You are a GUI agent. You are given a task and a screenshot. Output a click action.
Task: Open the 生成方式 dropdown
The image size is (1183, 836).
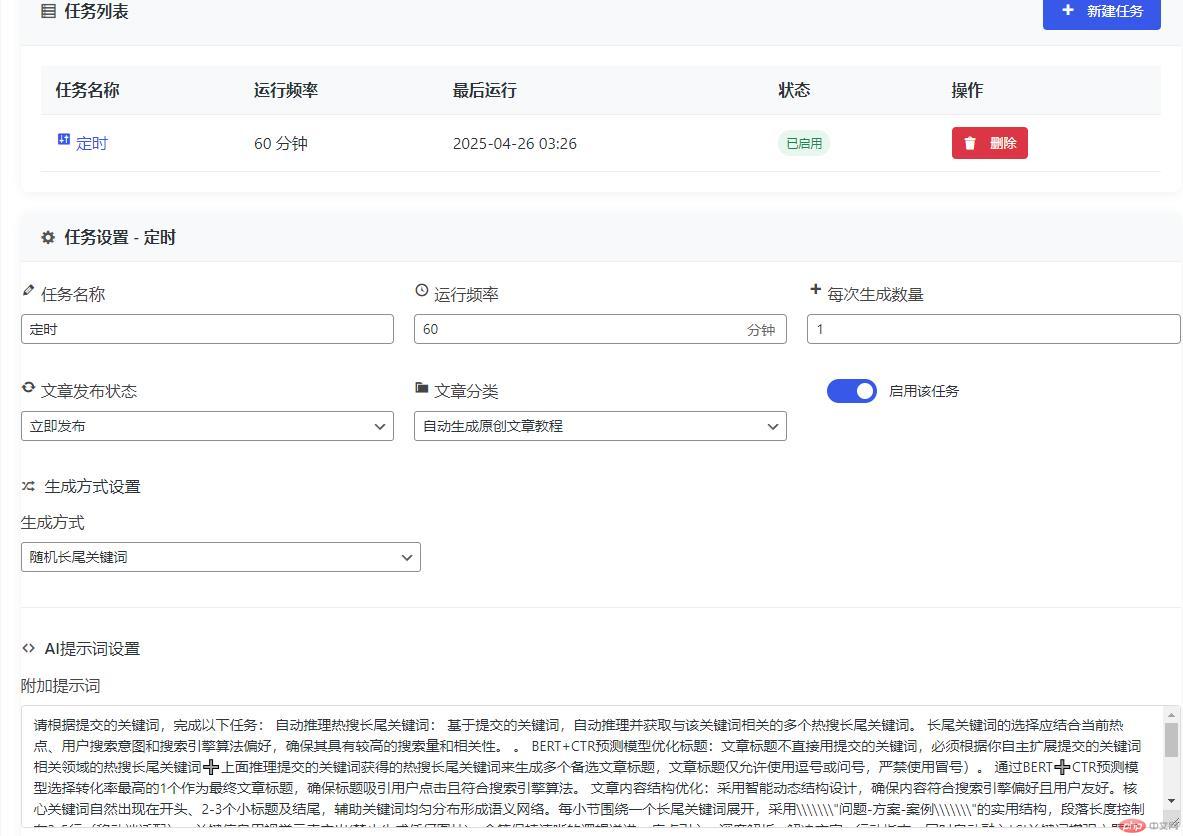(x=220, y=557)
